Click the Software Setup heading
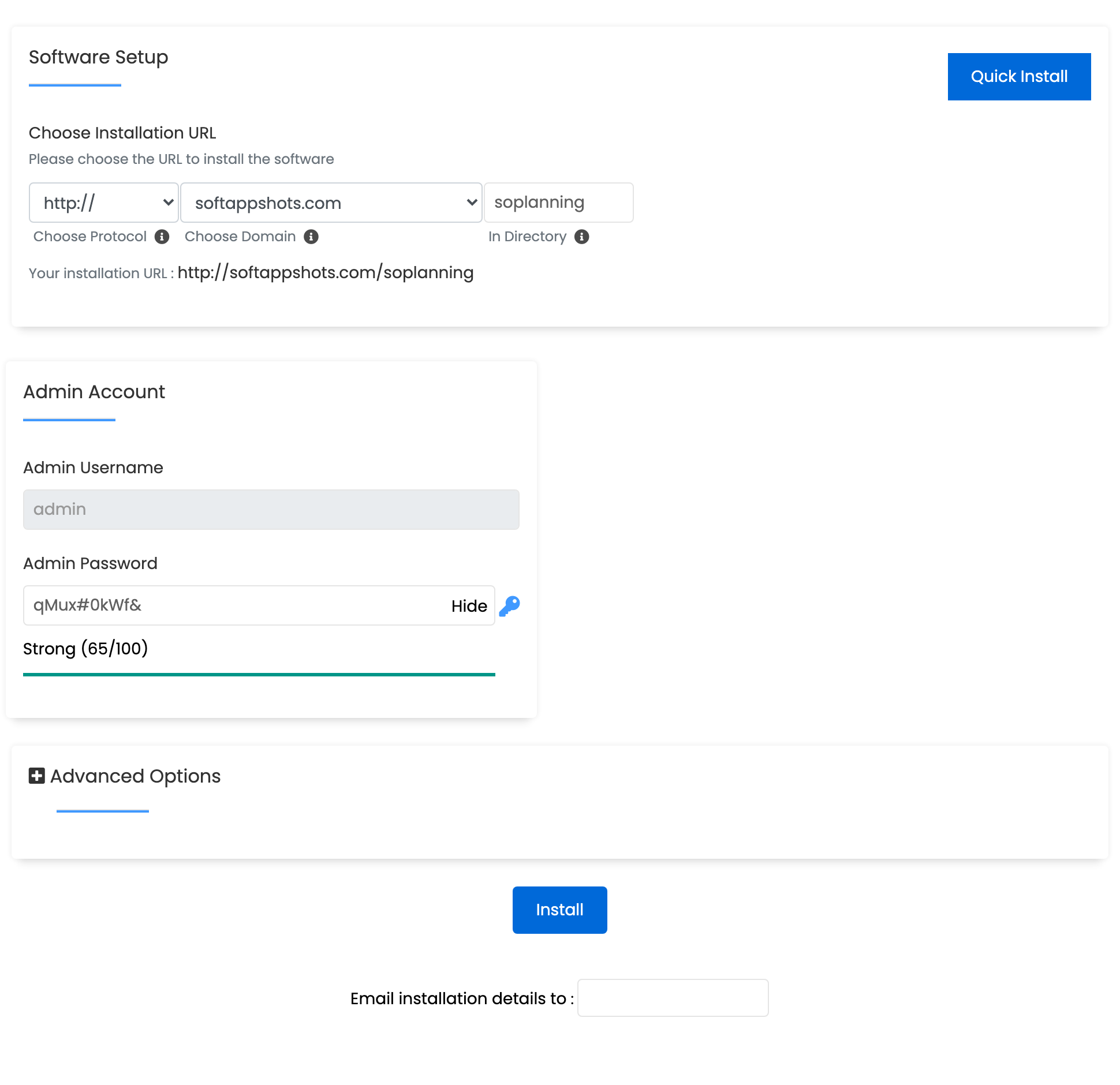1120x1085 pixels. (x=98, y=57)
